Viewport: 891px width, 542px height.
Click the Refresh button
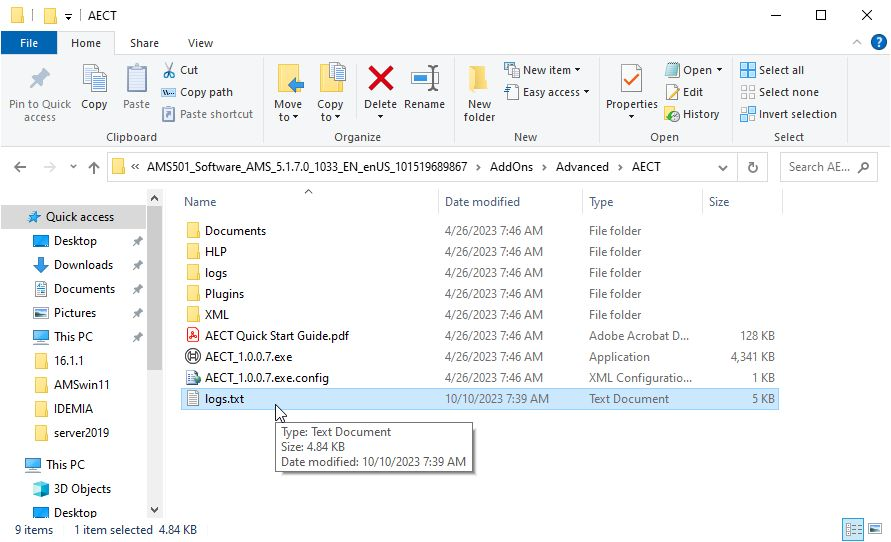coord(753,168)
